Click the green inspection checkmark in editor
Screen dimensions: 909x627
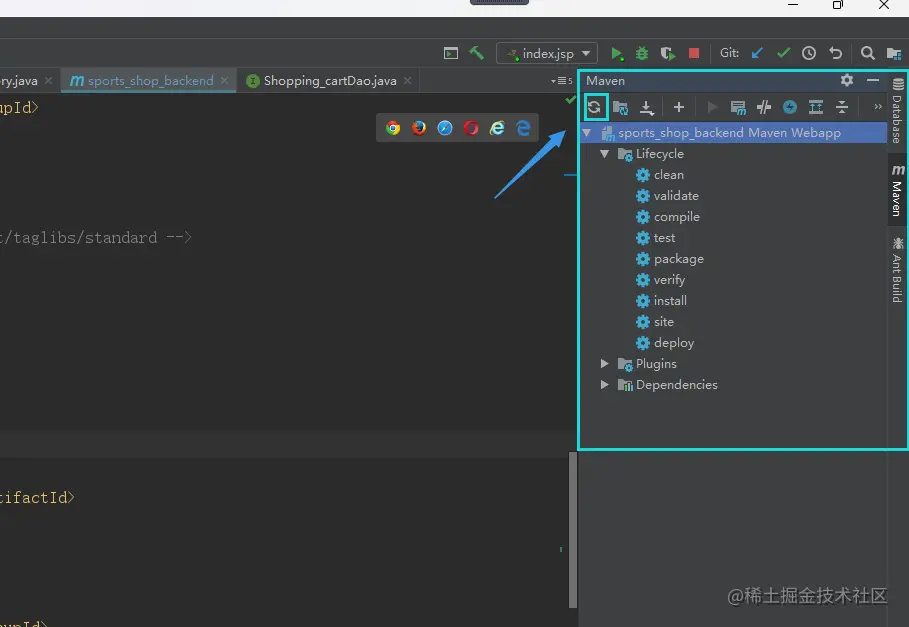coord(570,100)
